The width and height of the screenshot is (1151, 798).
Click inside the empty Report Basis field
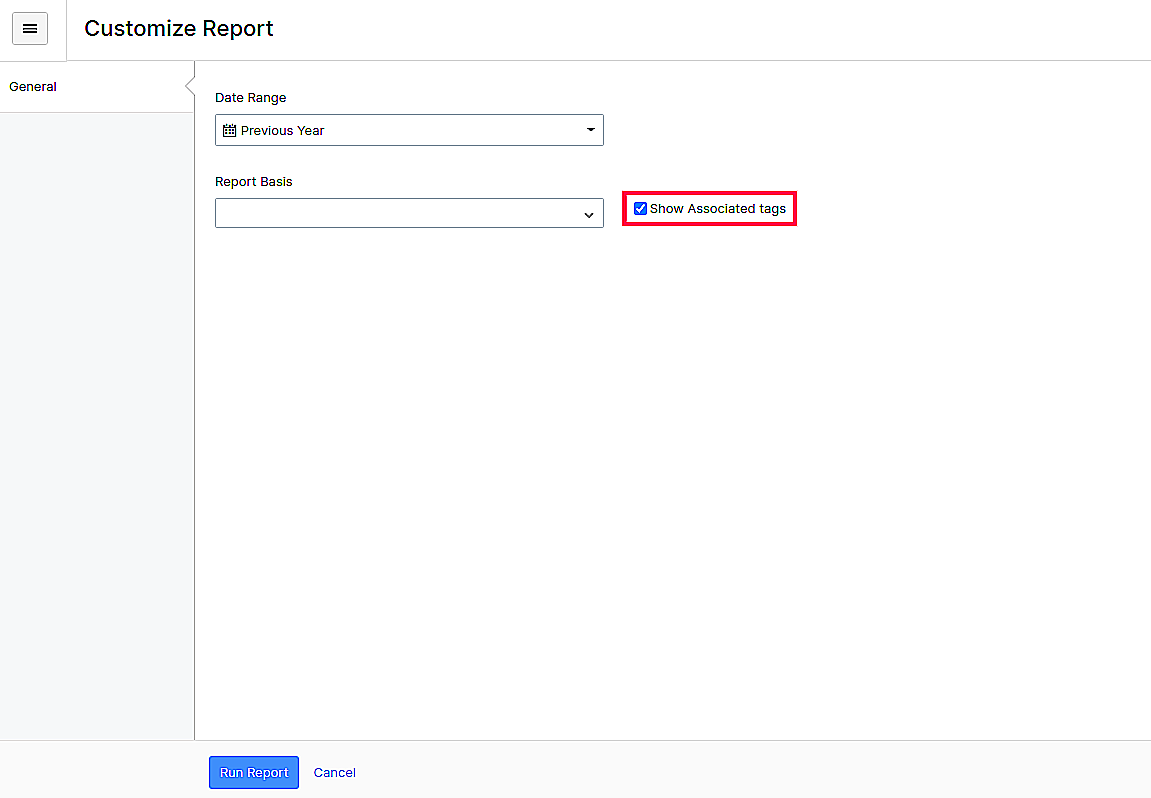click(x=400, y=213)
